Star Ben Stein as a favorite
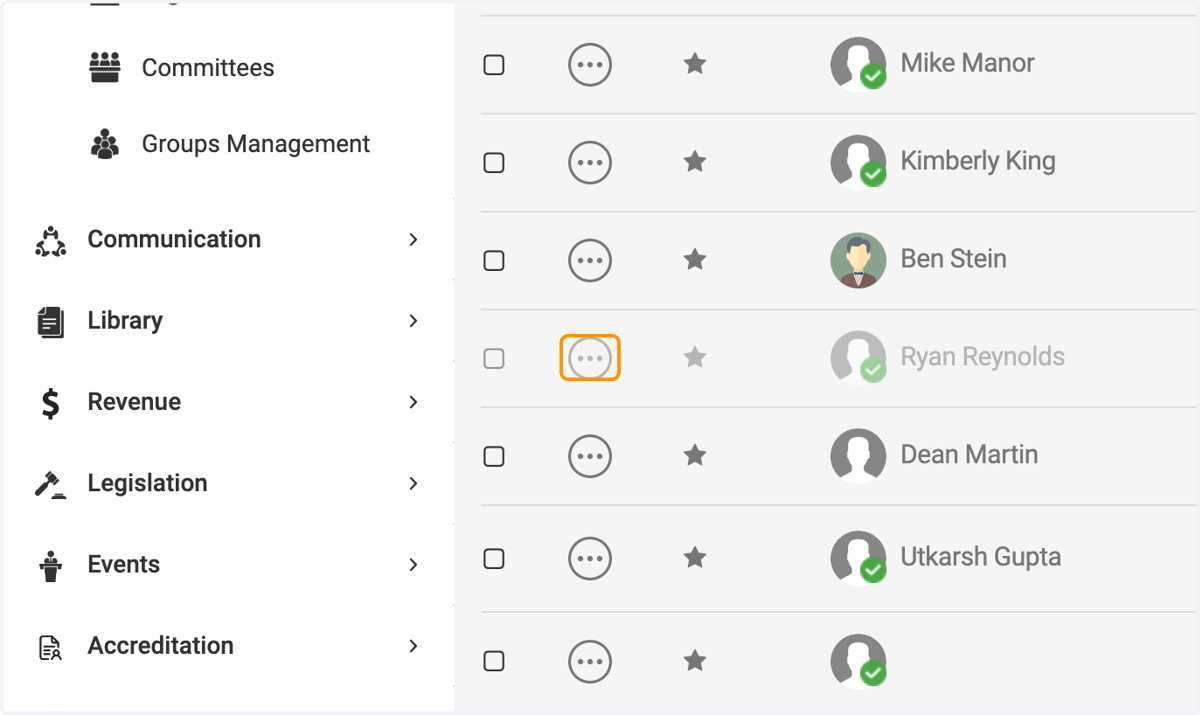Viewport: 1200px width, 715px height. point(695,259)
